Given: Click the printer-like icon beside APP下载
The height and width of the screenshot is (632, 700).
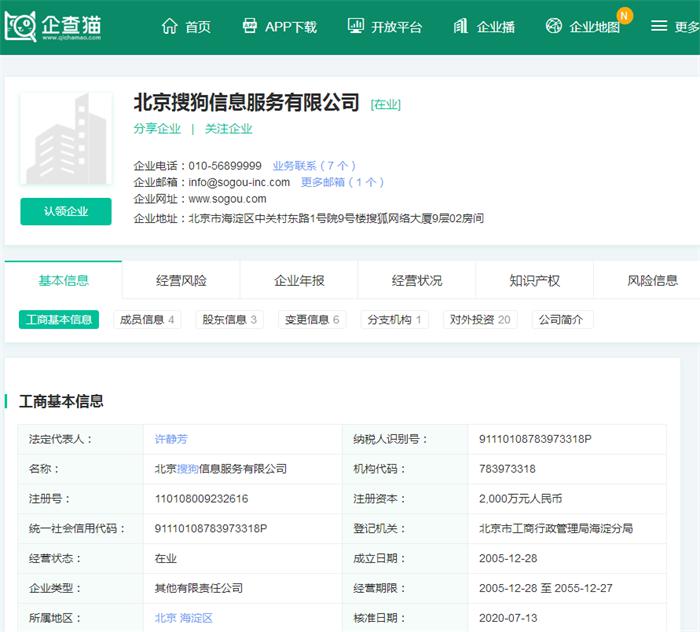Looking at the screenshot, I should 250,26.
